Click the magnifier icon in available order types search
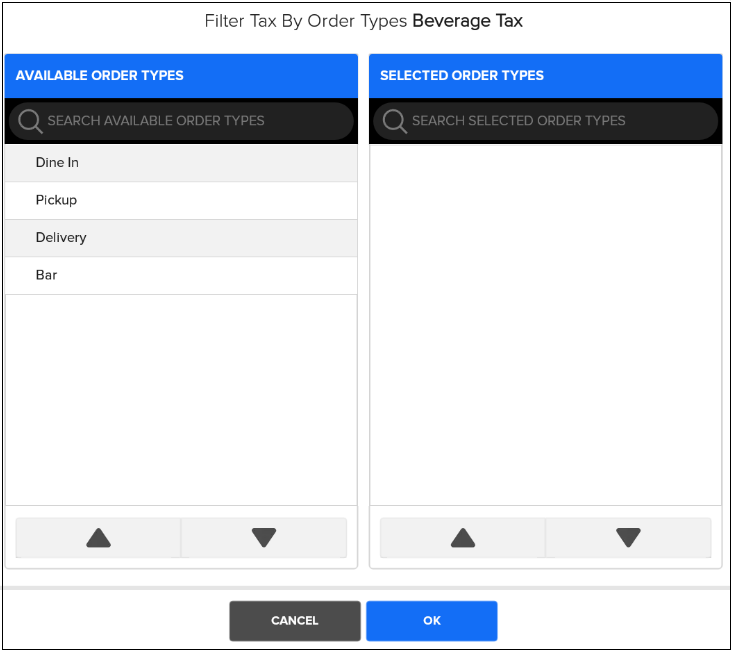 [x=30, y=121]
